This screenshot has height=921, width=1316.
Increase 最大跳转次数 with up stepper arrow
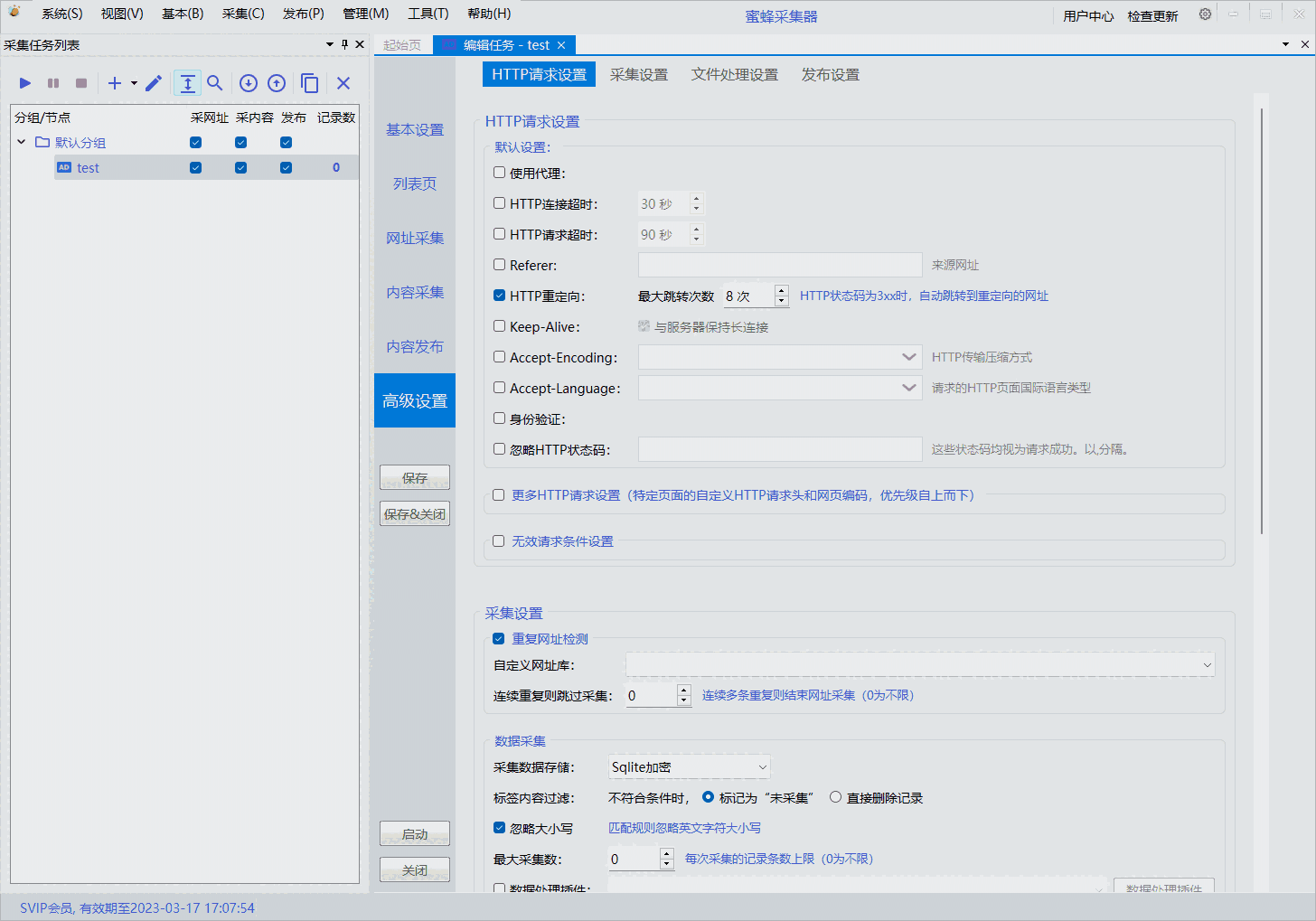781,290
